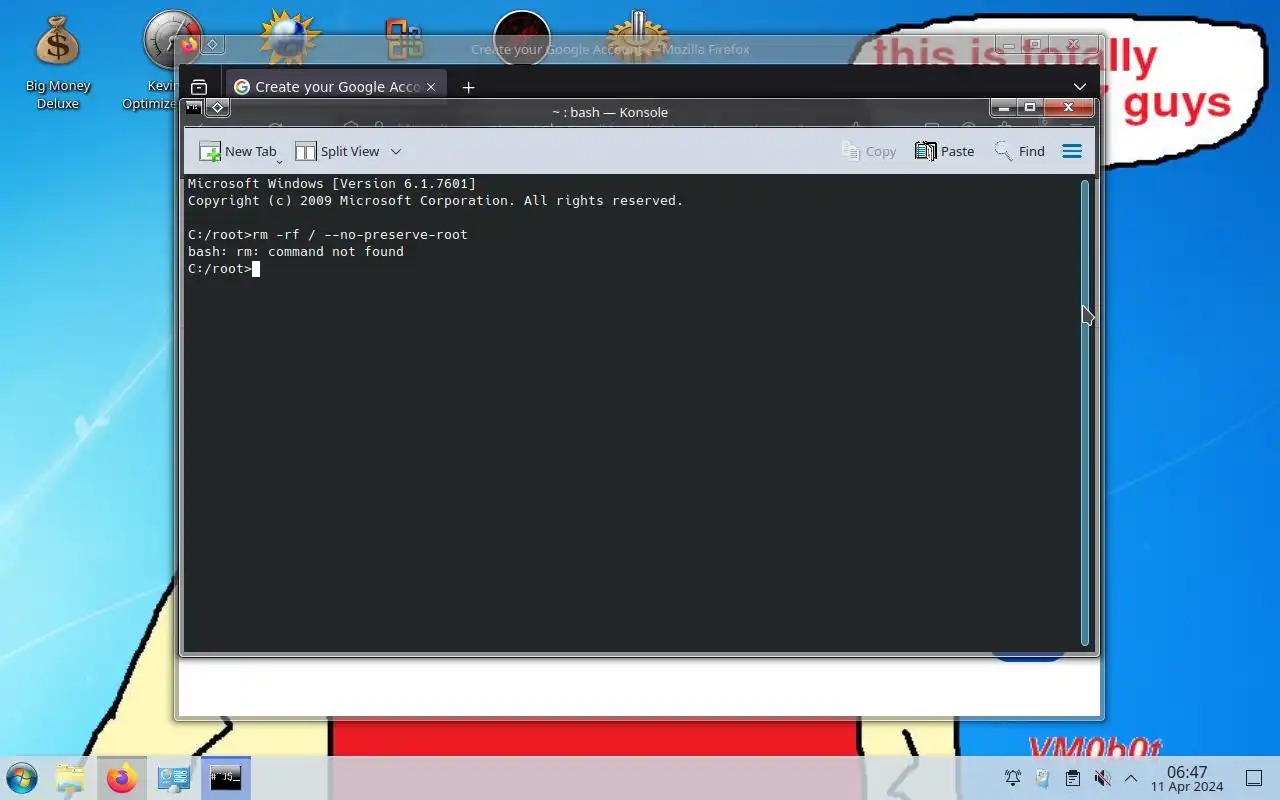Open New Tab profile dropdown arrow
1280x800 pixels.
tap(280, 161)
